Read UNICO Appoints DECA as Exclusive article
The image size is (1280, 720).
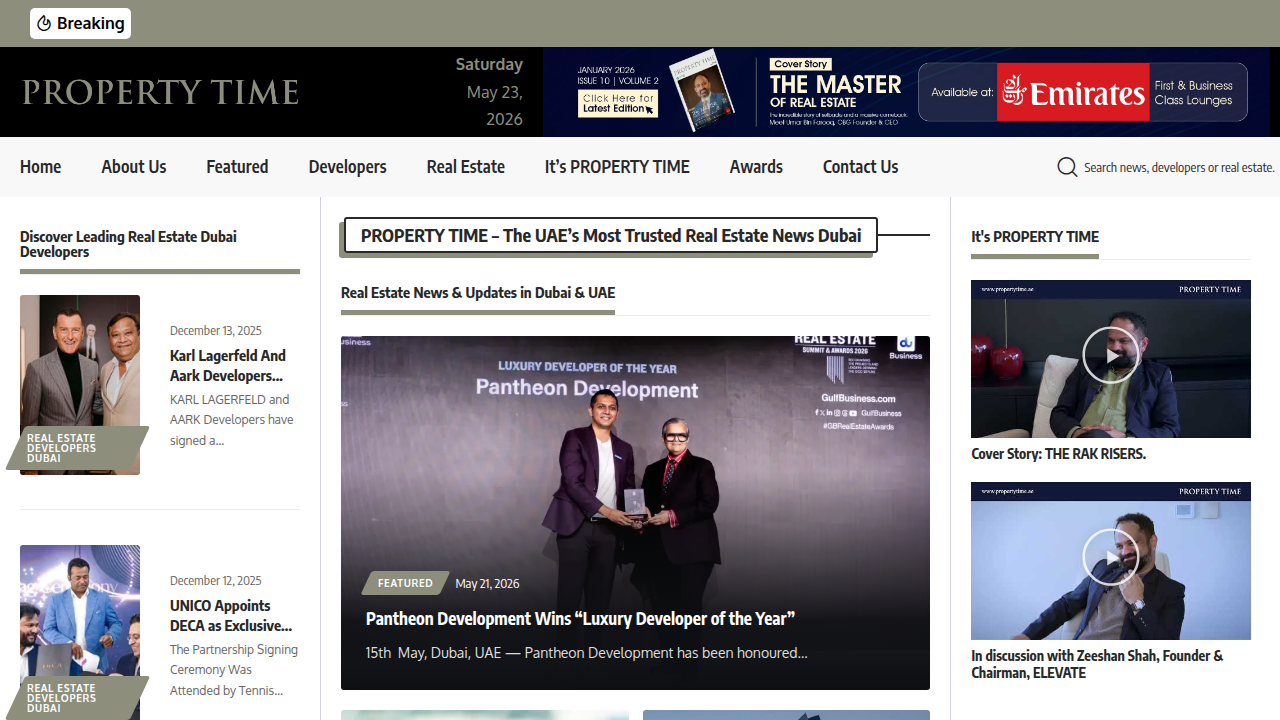231,616
